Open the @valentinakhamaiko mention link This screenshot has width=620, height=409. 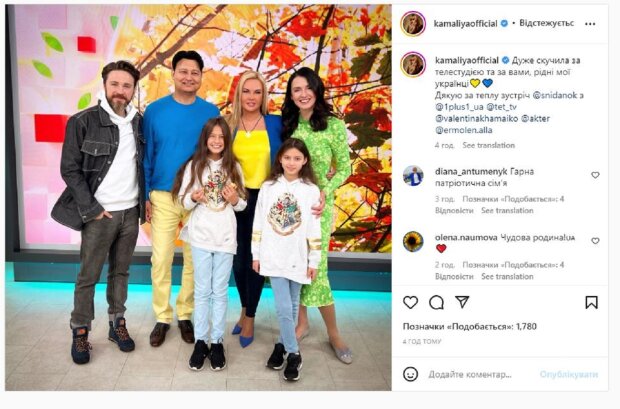[x=476, y=118]
